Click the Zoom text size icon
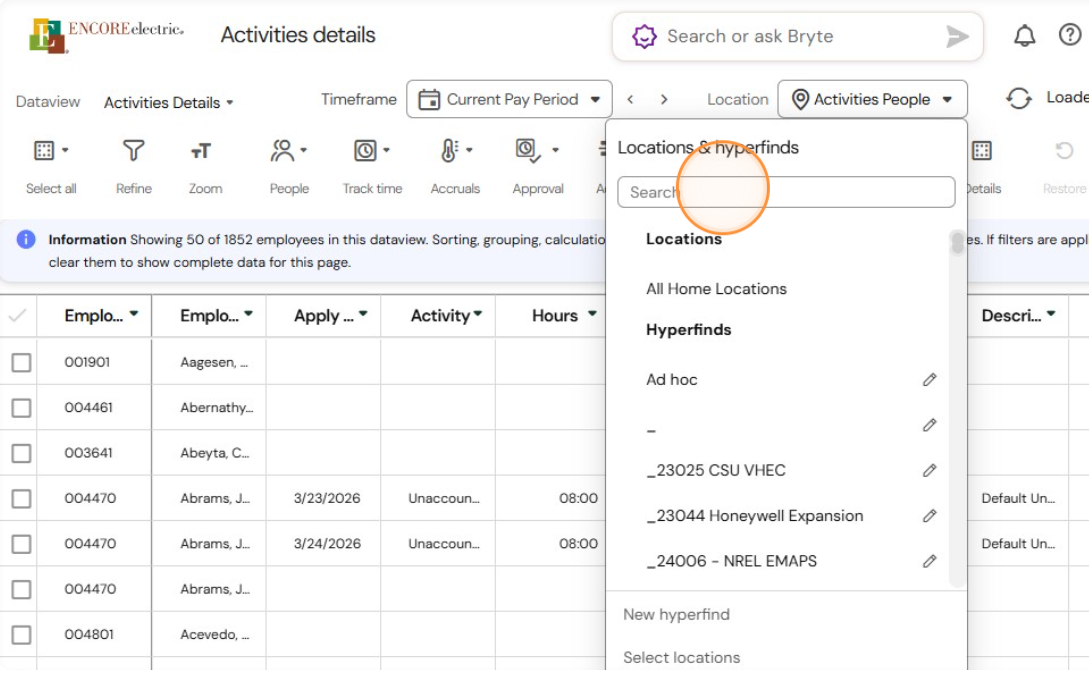This screenshot has width=1089, height=691. 201,151
